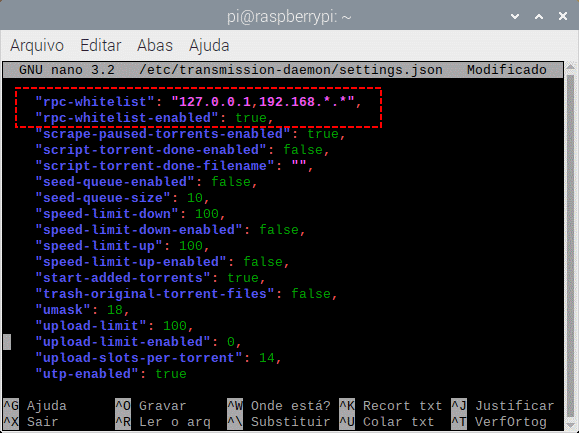Place cursor on script-torrent-done-filename empty string
The width and height of the screenshot is (579, 433).
click(x=299, y=166)
